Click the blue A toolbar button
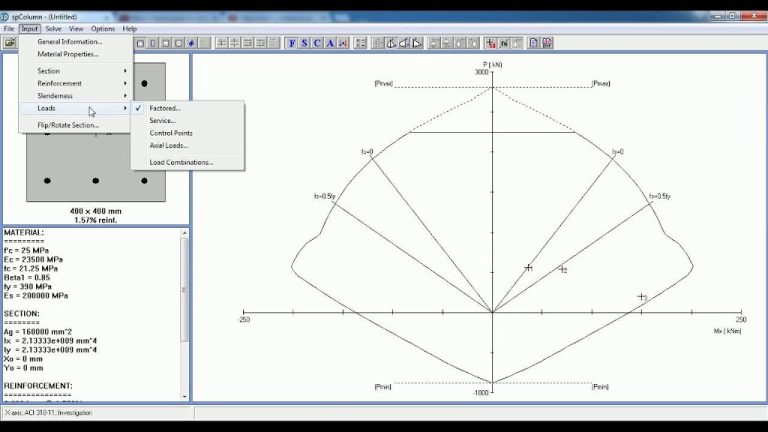 click(330, 43)
